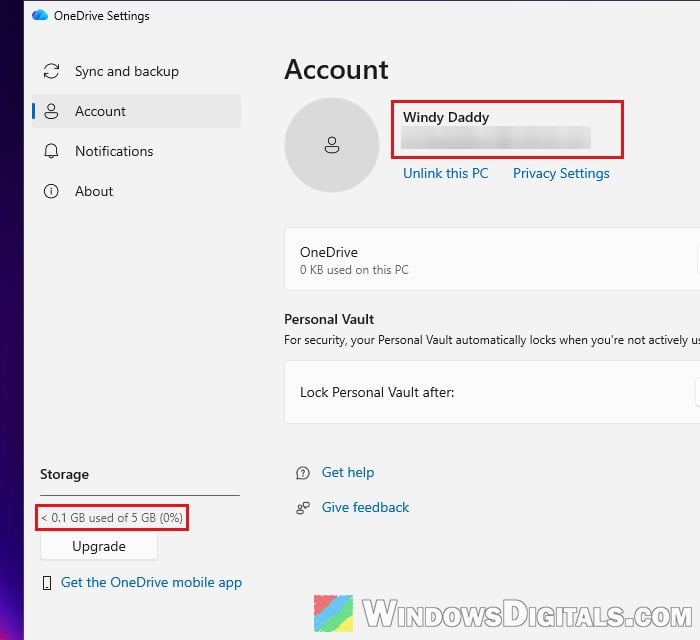Click the Get help question mark icon

[303, 473]
